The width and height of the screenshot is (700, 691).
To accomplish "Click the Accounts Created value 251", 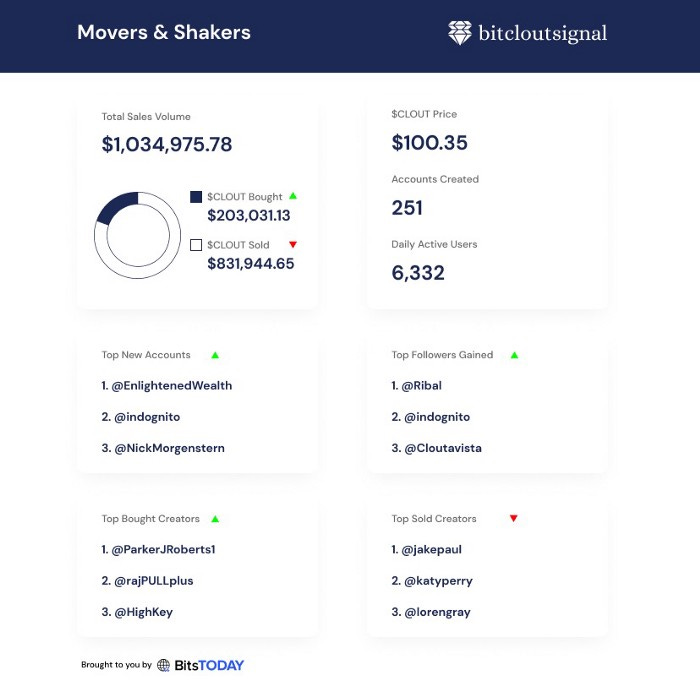I will [407, 208].
